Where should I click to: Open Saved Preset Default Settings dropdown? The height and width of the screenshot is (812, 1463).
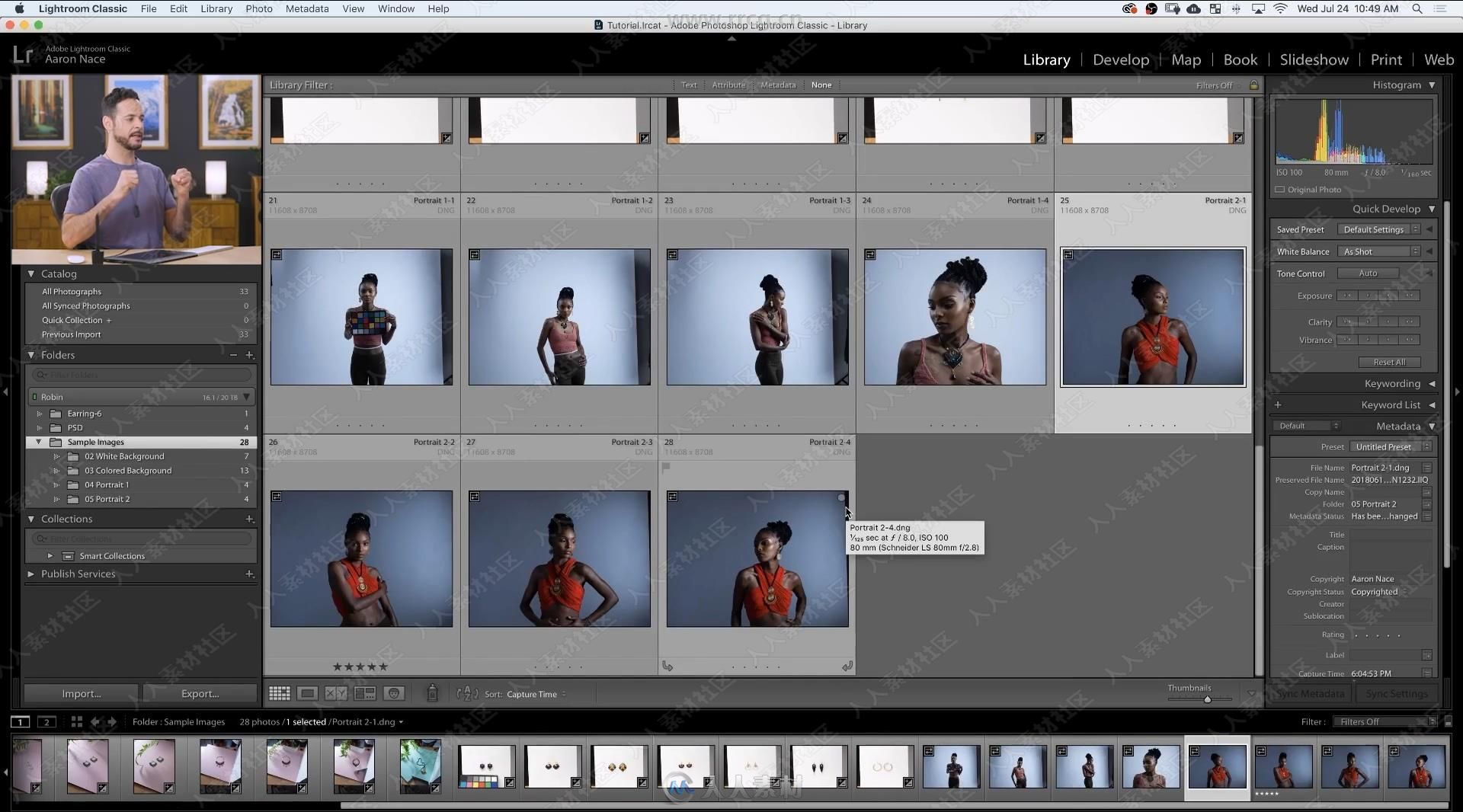tap(1378, 229)
